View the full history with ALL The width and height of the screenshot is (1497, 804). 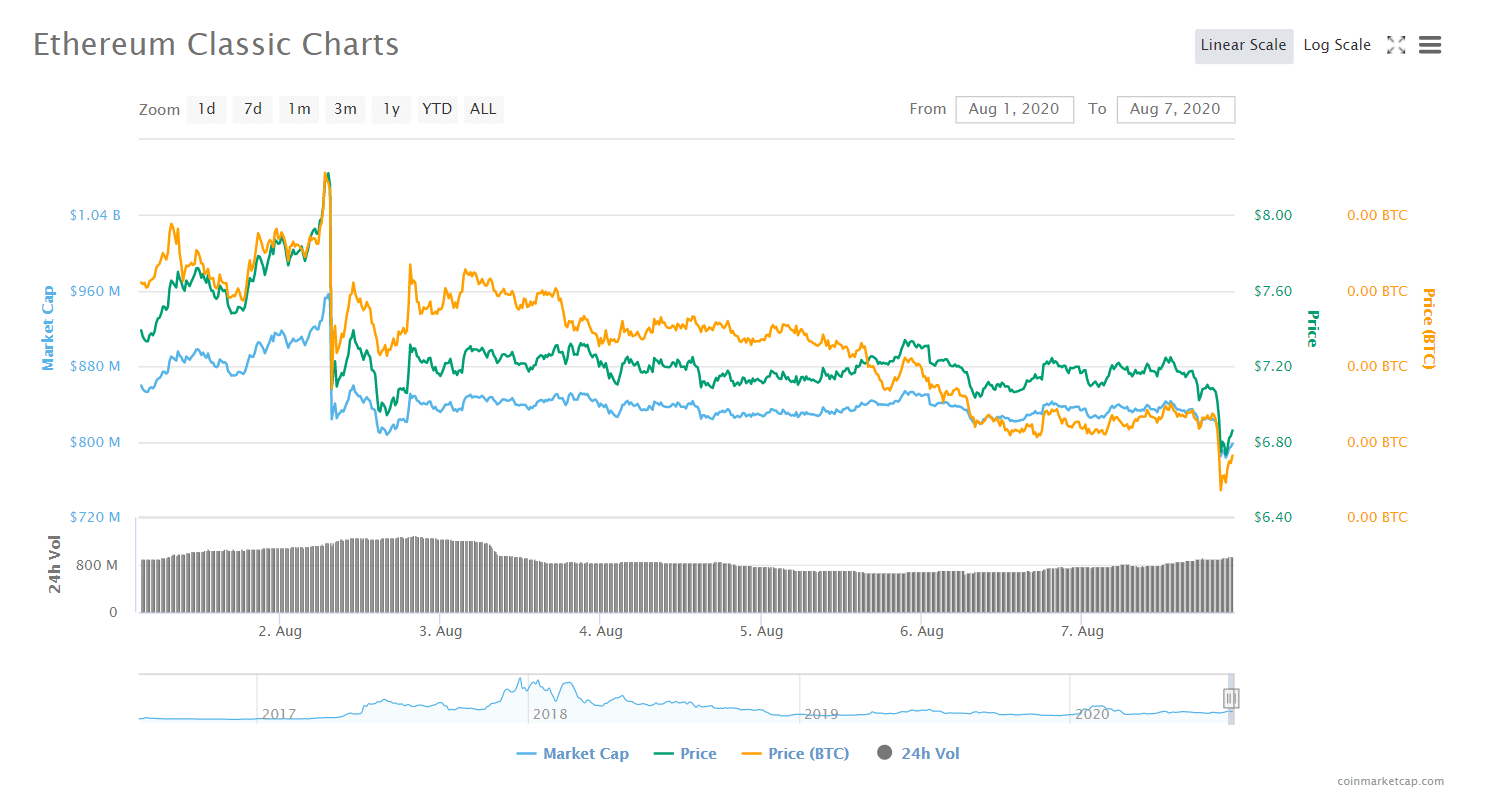482,109
